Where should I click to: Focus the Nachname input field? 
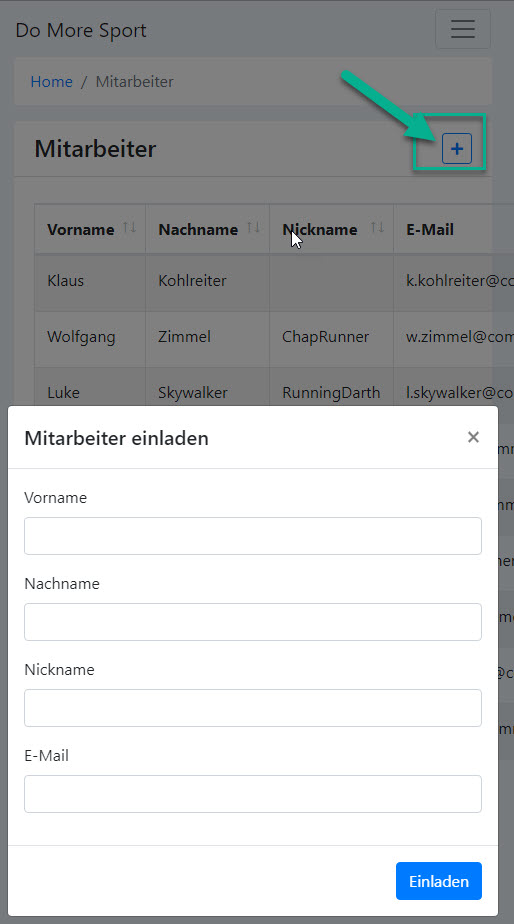click(x=253, y=622)
